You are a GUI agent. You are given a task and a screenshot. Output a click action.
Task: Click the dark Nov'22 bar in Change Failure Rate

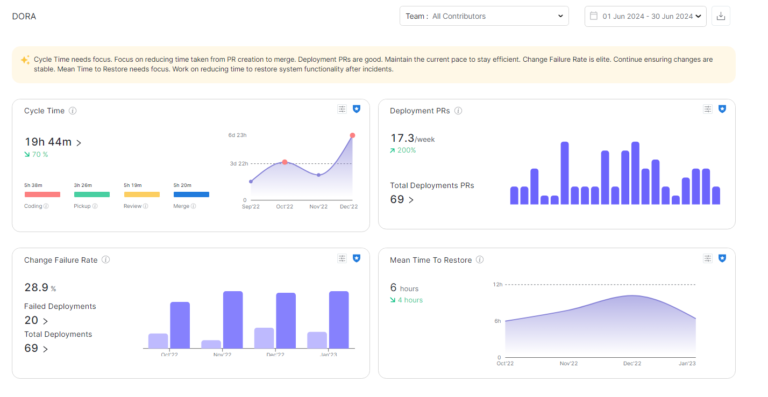coord(233,320)
